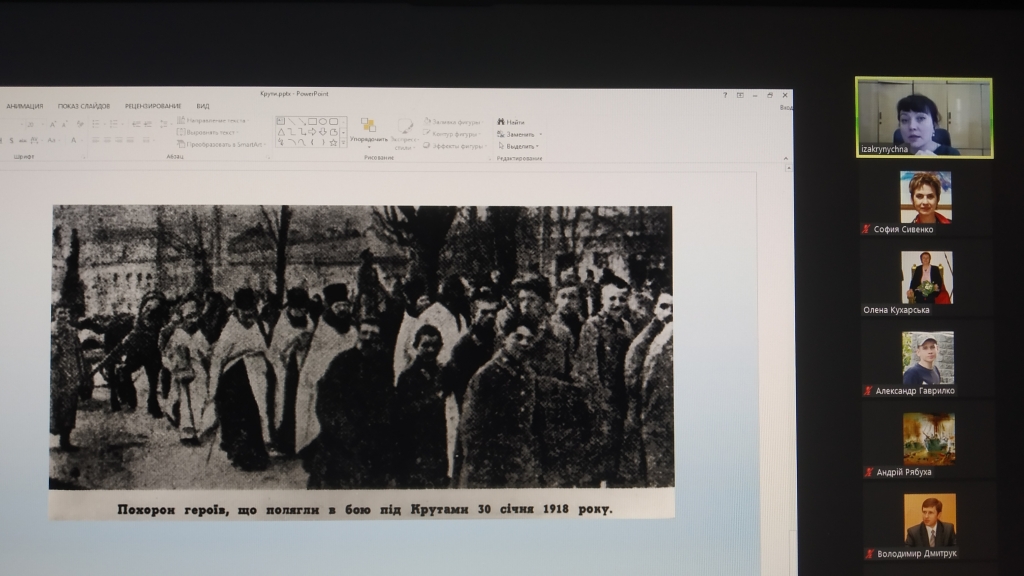Click the clear formatting icon
This screenshot has width=1024, height=576.
[80, 124]
